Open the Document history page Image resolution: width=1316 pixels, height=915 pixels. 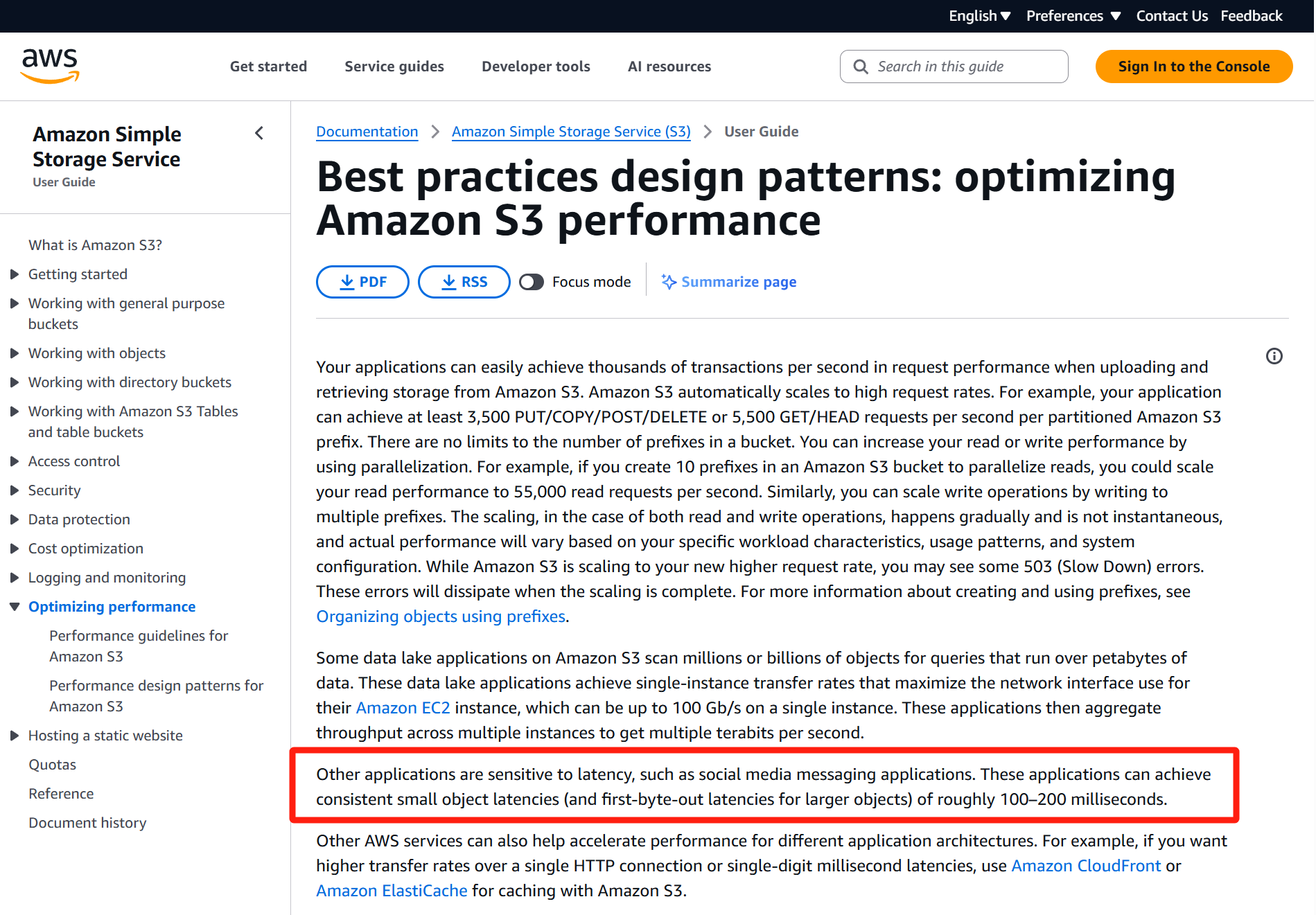pyautogui.click(x=87, y=823)
